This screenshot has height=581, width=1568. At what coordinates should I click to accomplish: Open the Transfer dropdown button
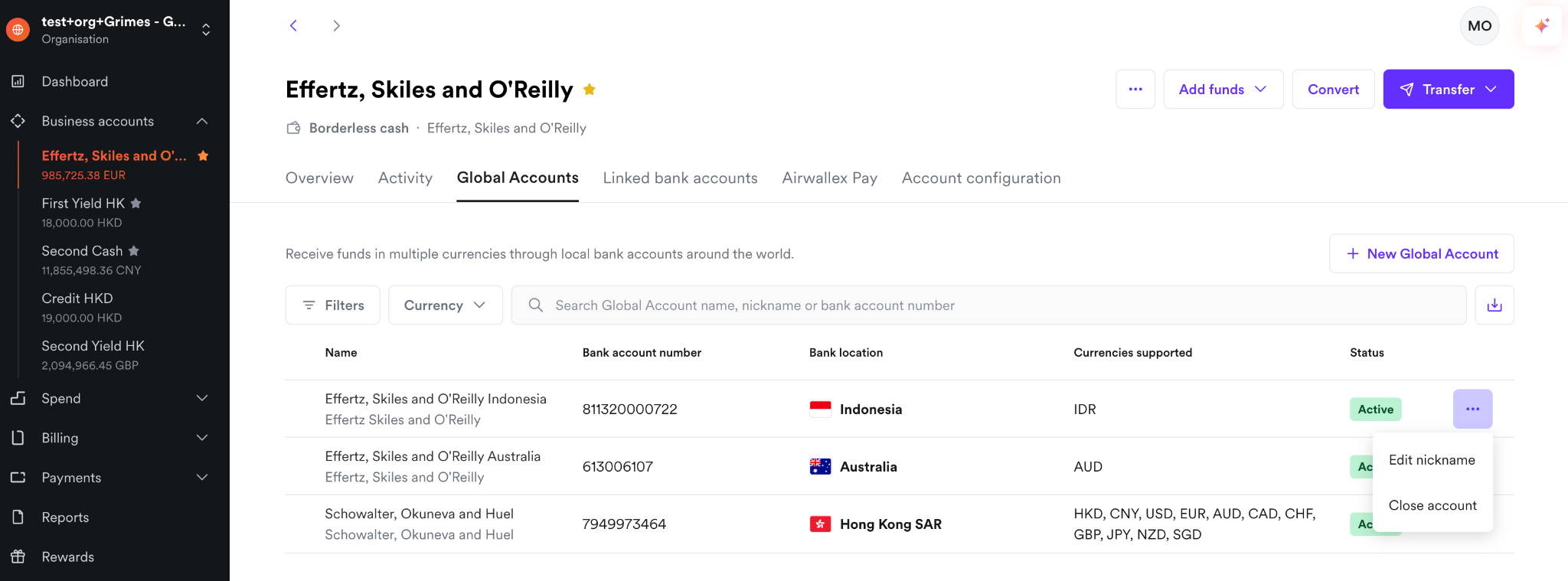click(x=1449, y=90)
